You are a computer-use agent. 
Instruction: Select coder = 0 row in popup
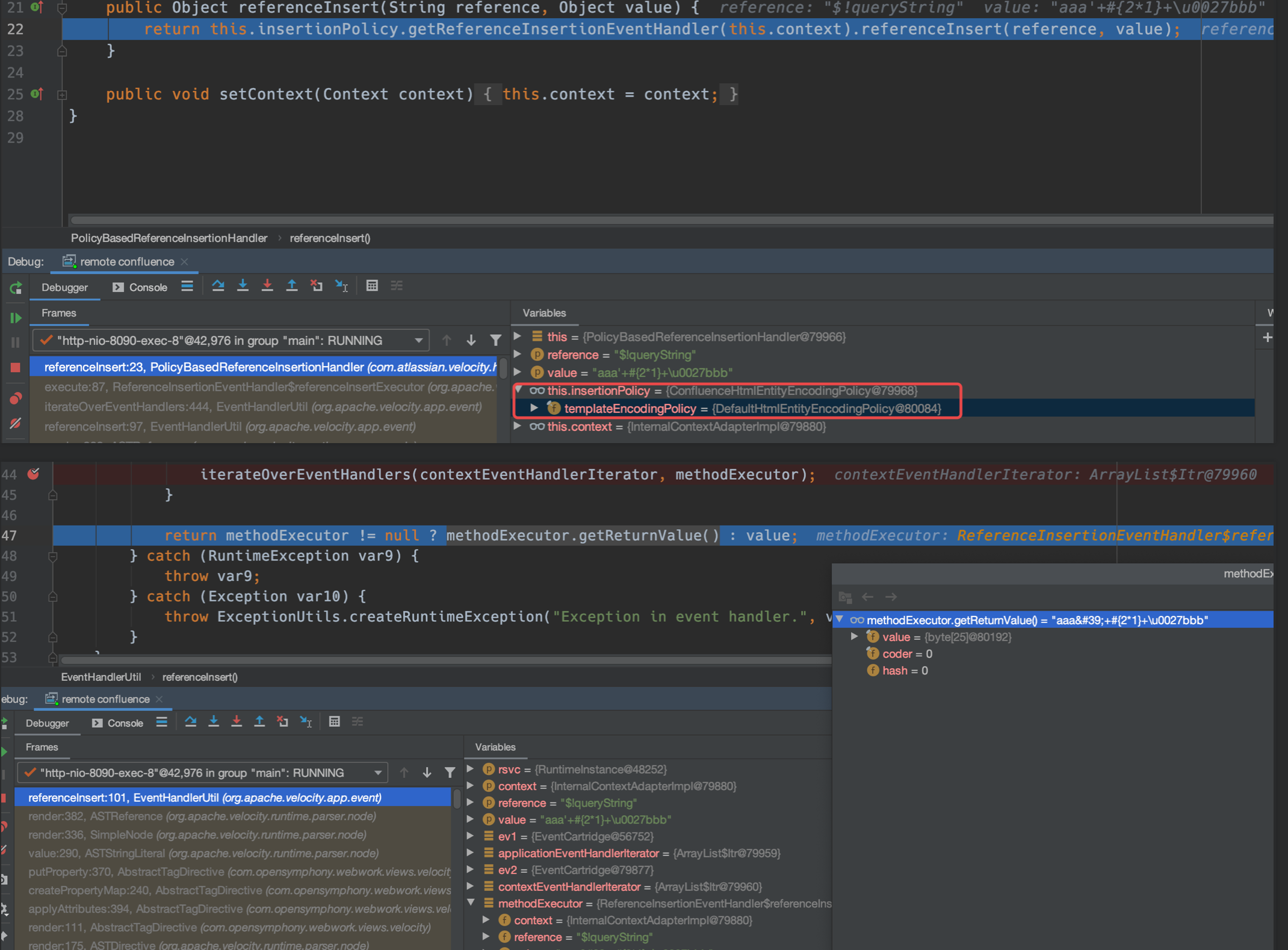pos(1053,654)
